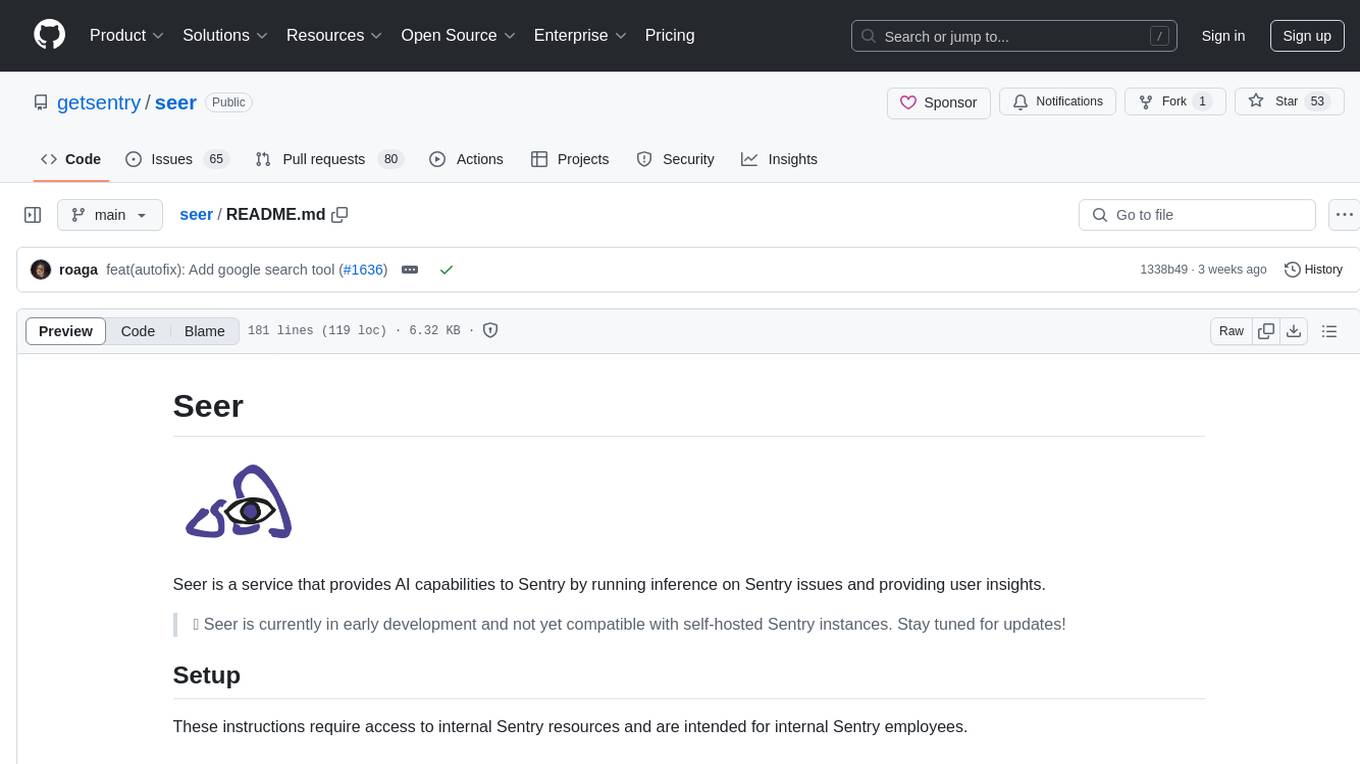This screenshot has height=764, width=1360.
Task: Click the Sign up button
Action: tap(1307, 36)
